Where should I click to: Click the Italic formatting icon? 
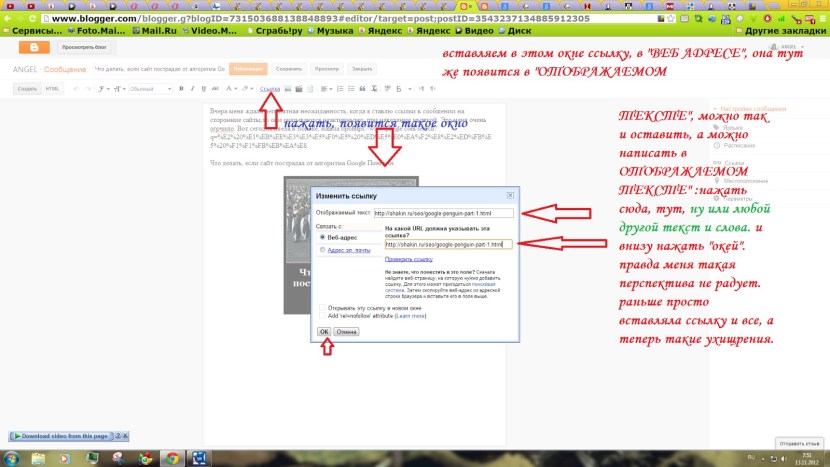[191, 89]
